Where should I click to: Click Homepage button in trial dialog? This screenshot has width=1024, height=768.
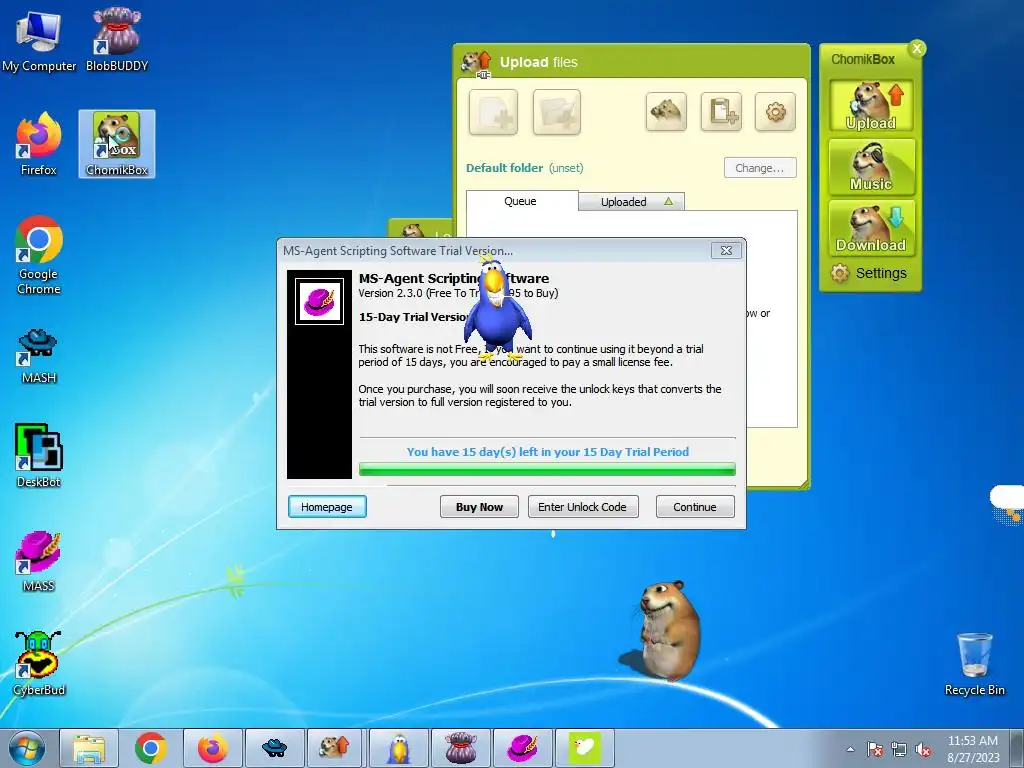(327, 507)
